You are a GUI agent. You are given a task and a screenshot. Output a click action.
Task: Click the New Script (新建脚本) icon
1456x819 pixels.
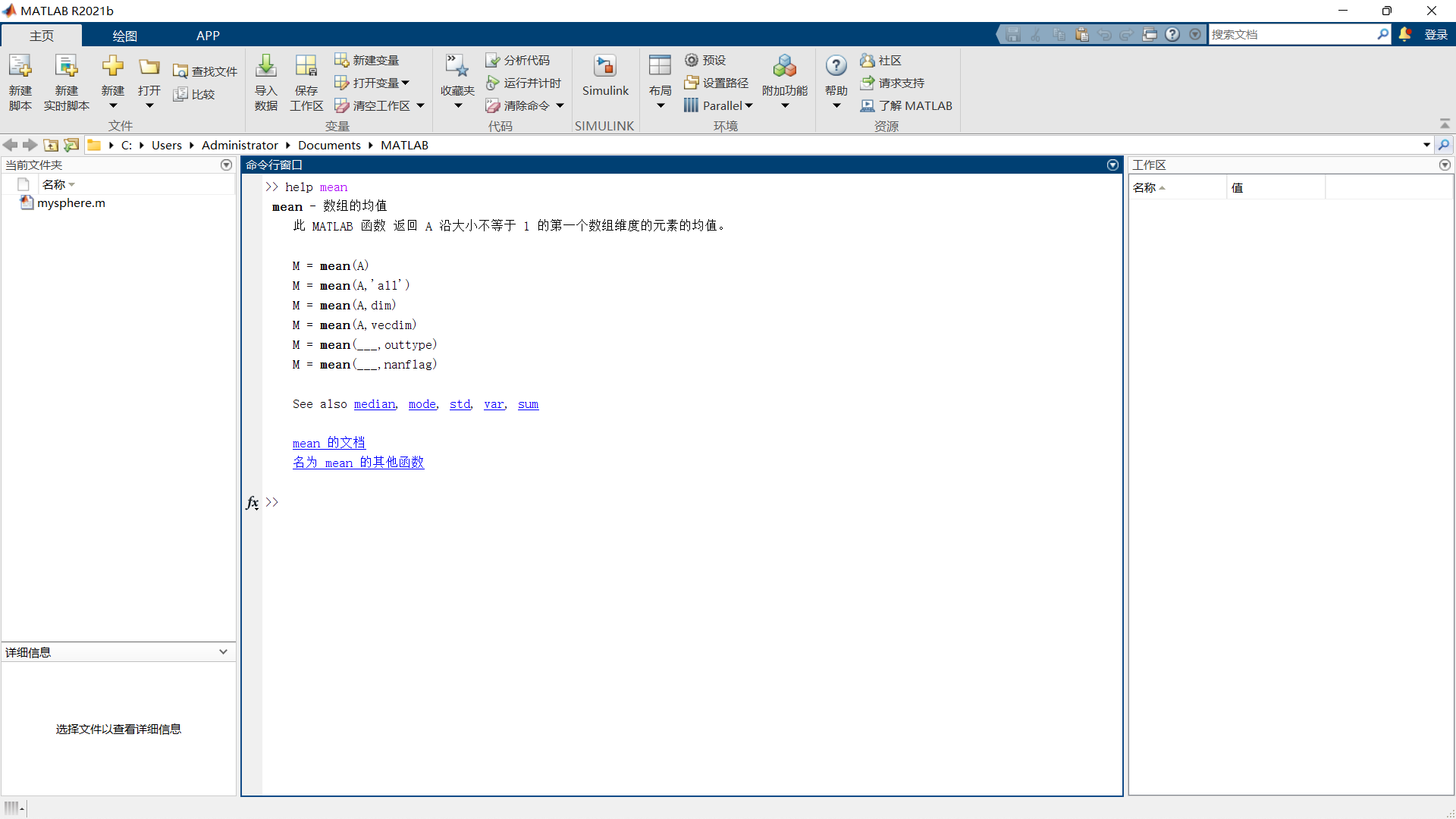tap(20, 67)
